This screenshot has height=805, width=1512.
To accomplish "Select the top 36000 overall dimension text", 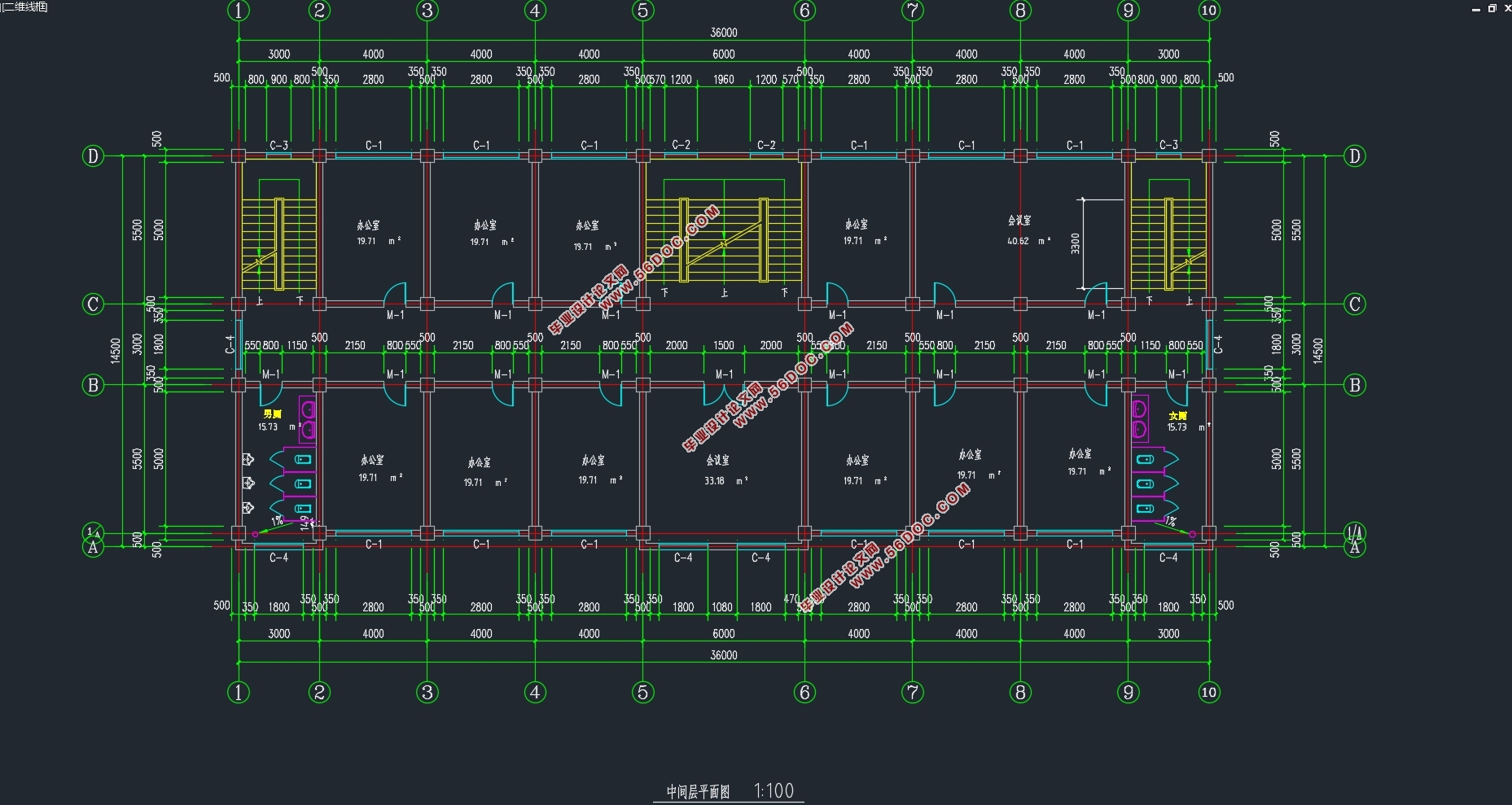I will coord(723,33).
